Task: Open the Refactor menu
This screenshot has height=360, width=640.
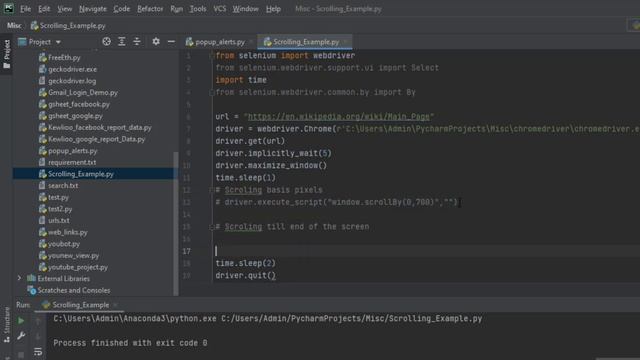Action: pos(150,9)
